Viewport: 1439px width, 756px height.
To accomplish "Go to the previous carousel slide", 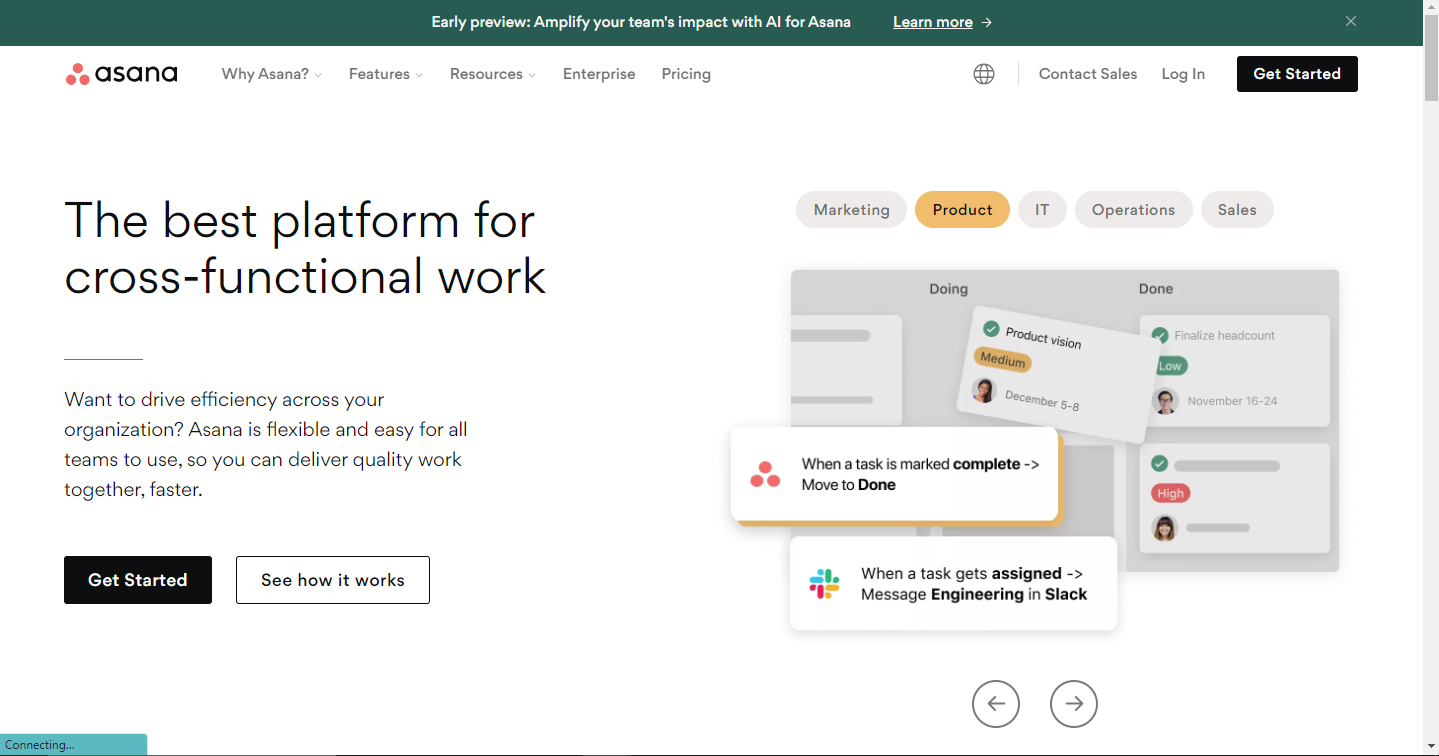I will coord(996,704).
